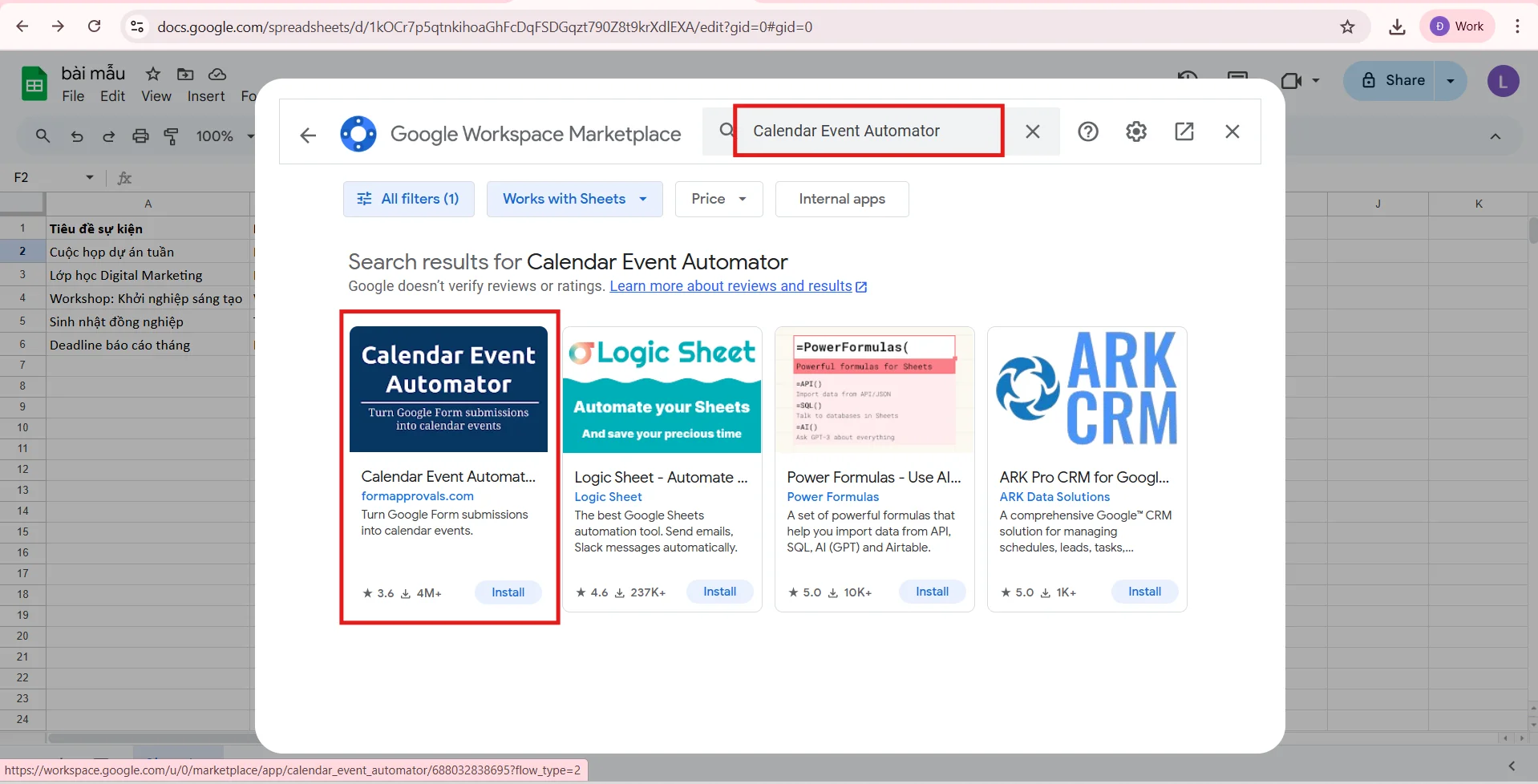Viewport: 1538px width, 784px height.
Task: Click the Marketplace search magnifier icon
Action: (726, 130)
